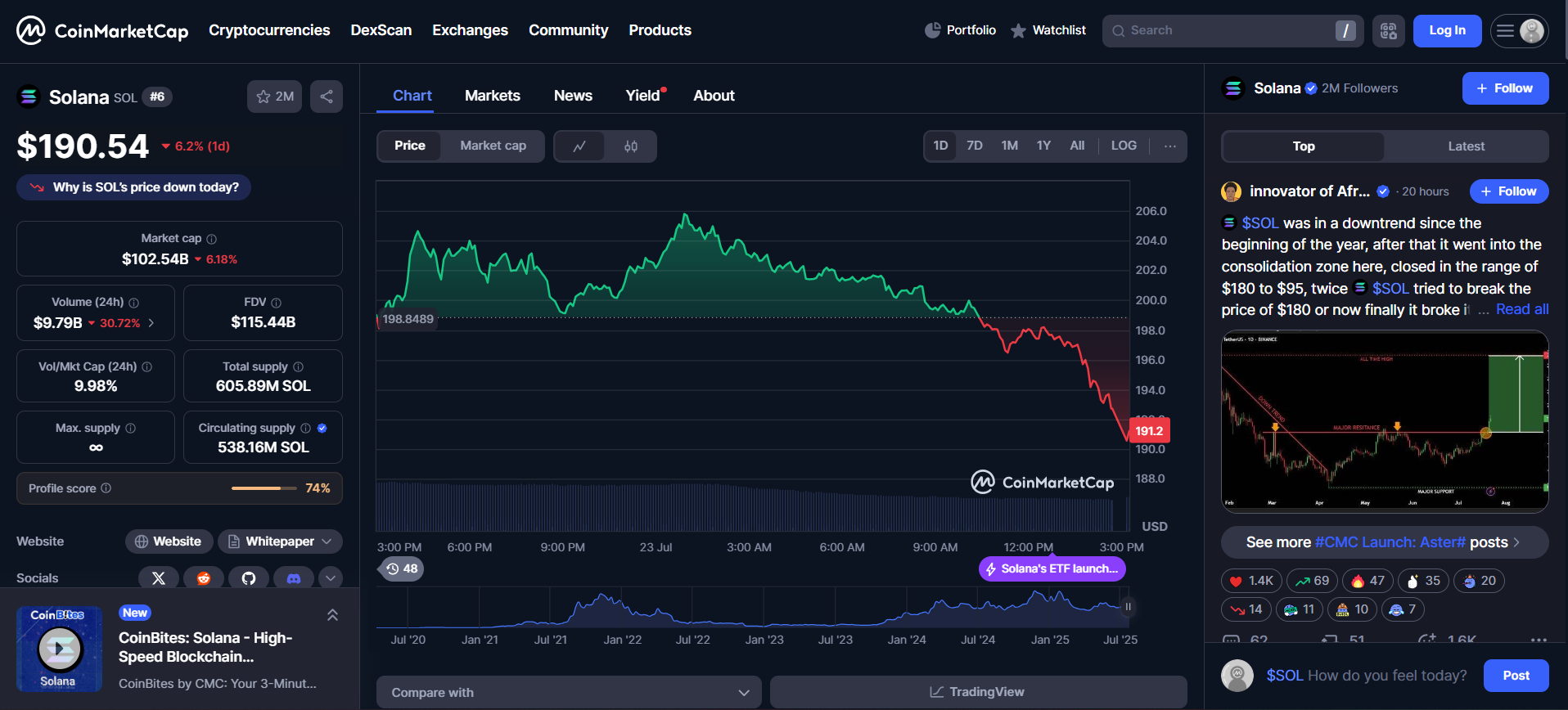The height and width of the screenshot is (710, 1568).
Task: Click the Log In button
Action: [x=1447, y=31]
